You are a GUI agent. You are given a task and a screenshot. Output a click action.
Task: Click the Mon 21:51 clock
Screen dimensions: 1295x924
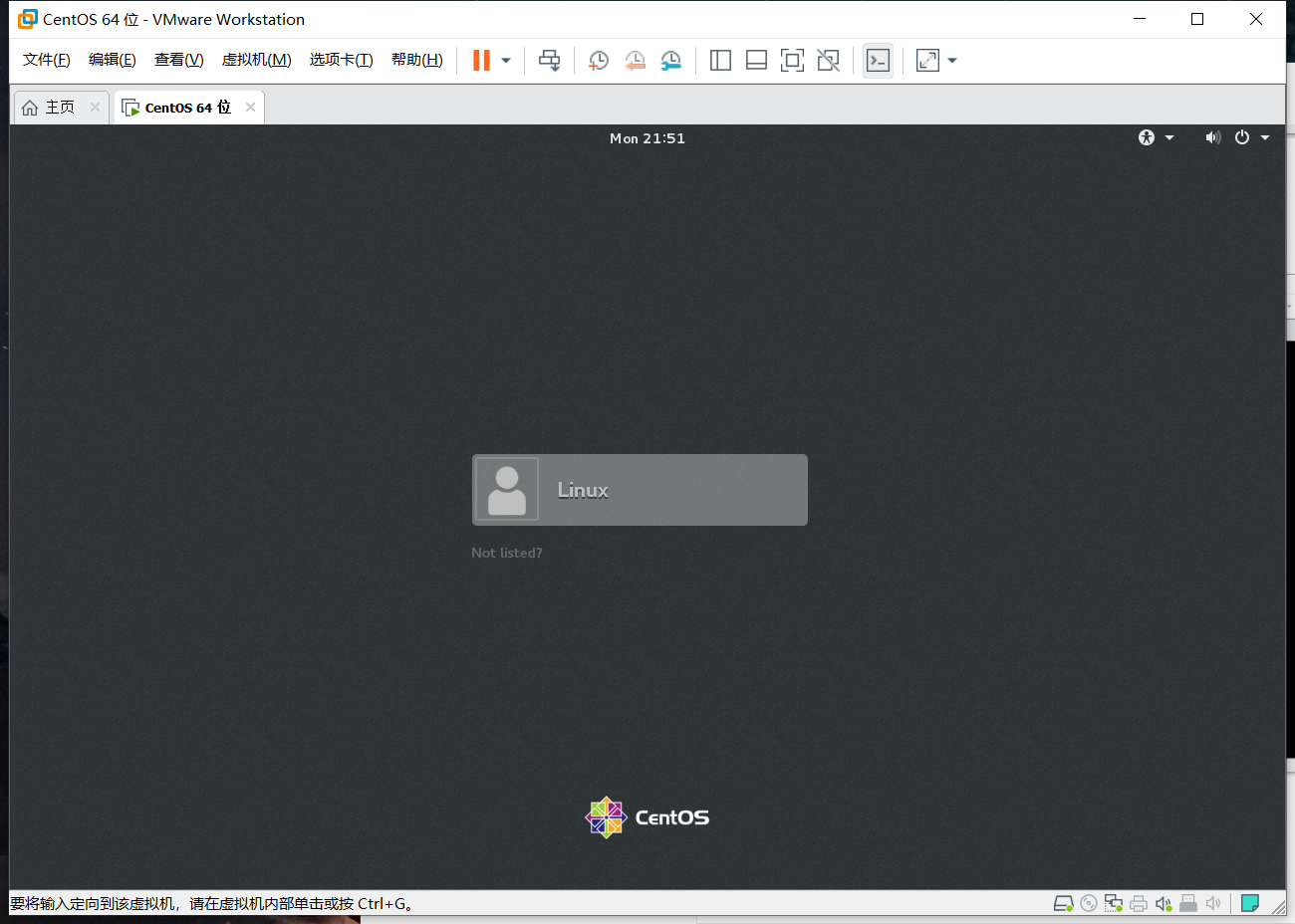647,138
